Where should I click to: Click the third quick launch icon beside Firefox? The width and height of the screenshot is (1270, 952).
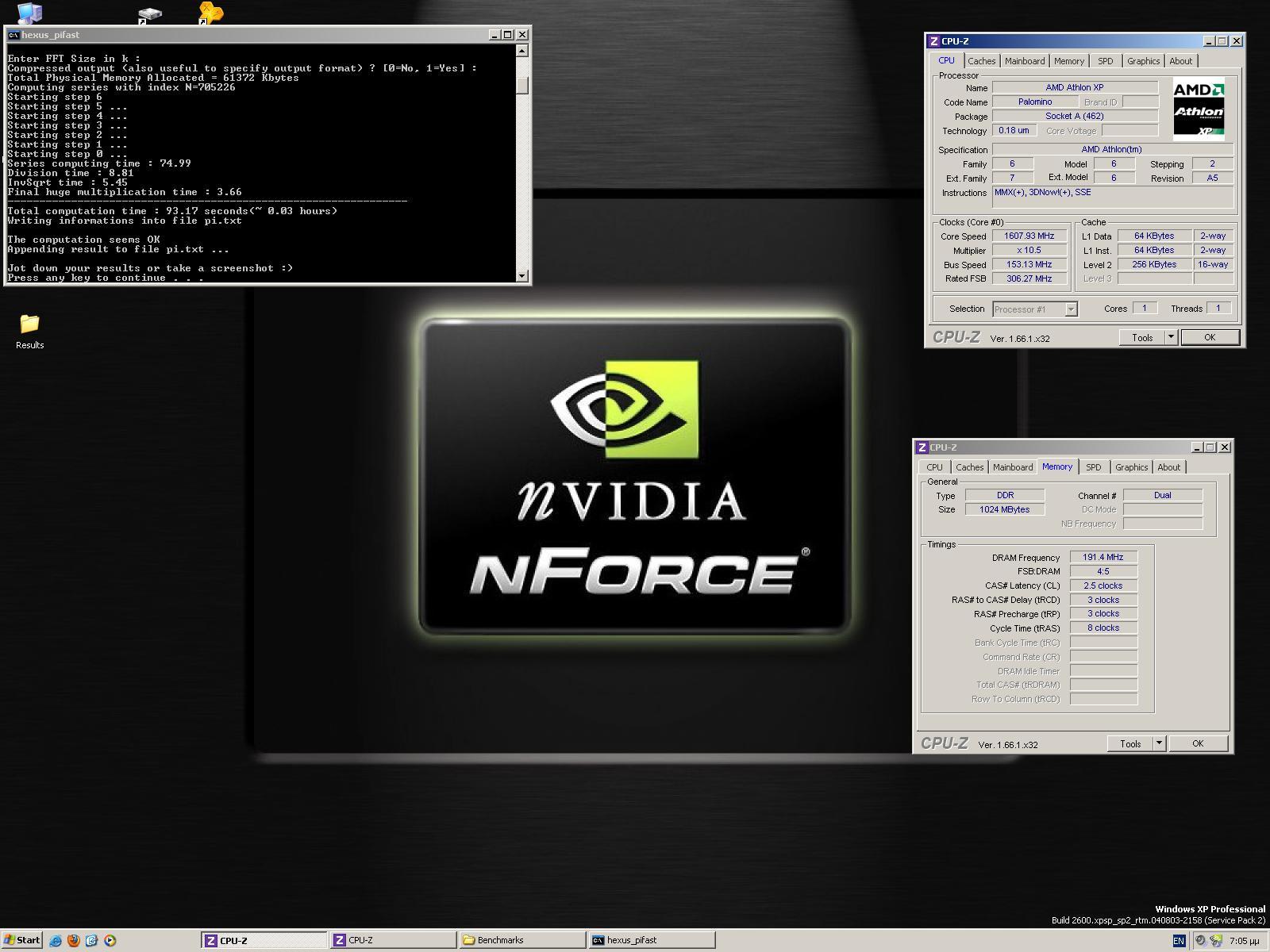tap(92, 940)
